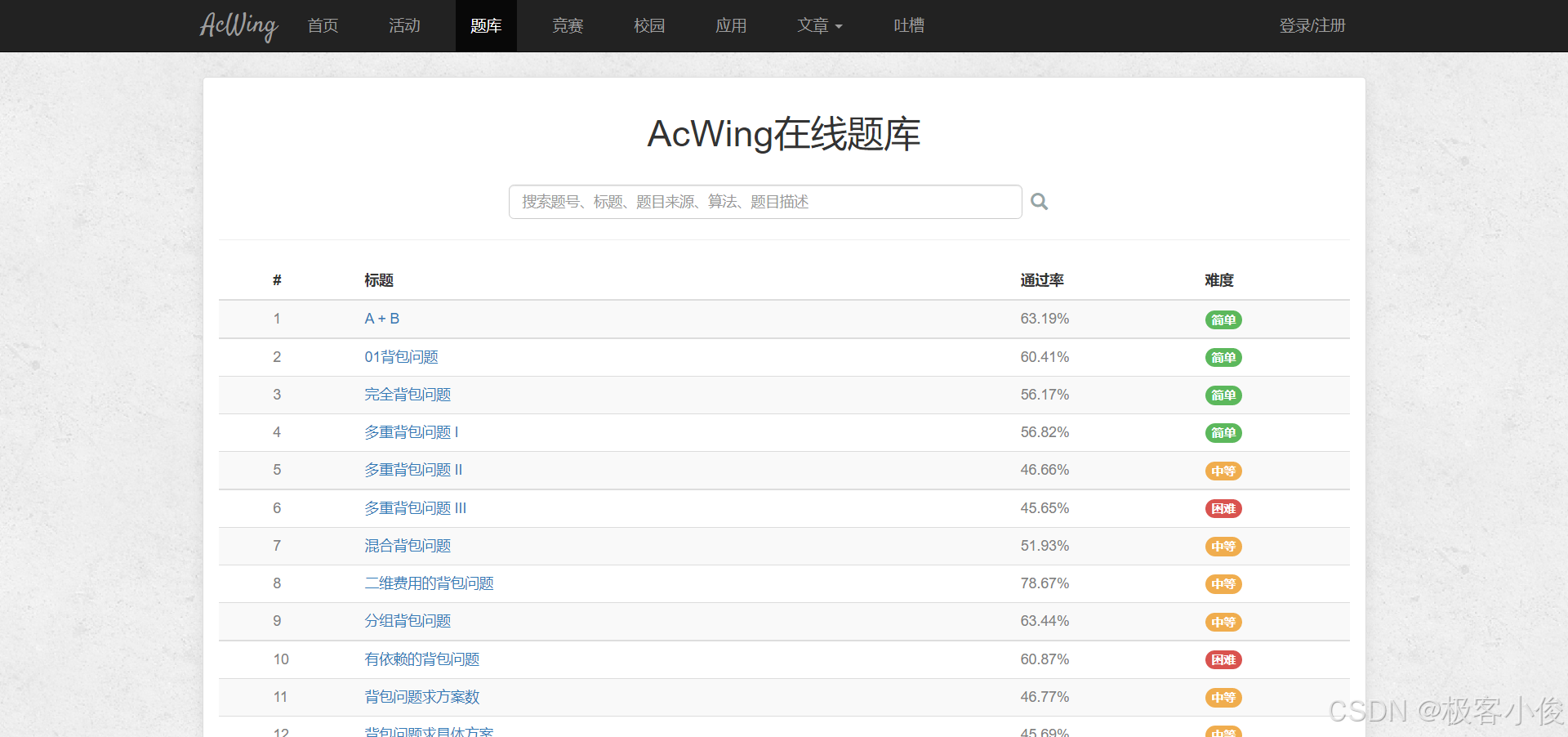1568x737 pixels.
Task: Click pass rate 45.65%
Action: coord(1045,508)
